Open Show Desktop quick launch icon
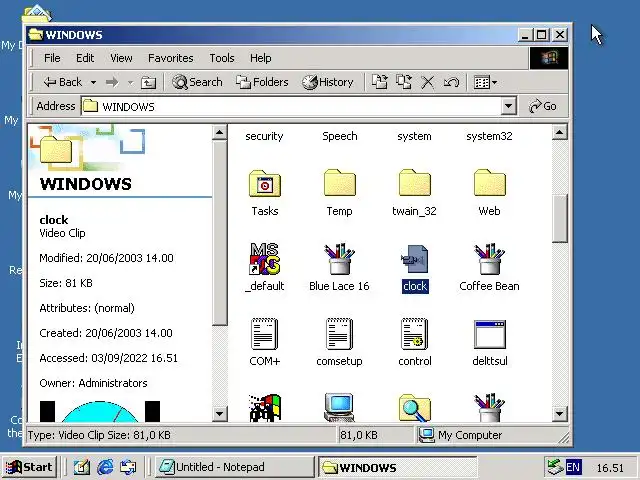The image size is (640, 480). click(x=82, y=467)
